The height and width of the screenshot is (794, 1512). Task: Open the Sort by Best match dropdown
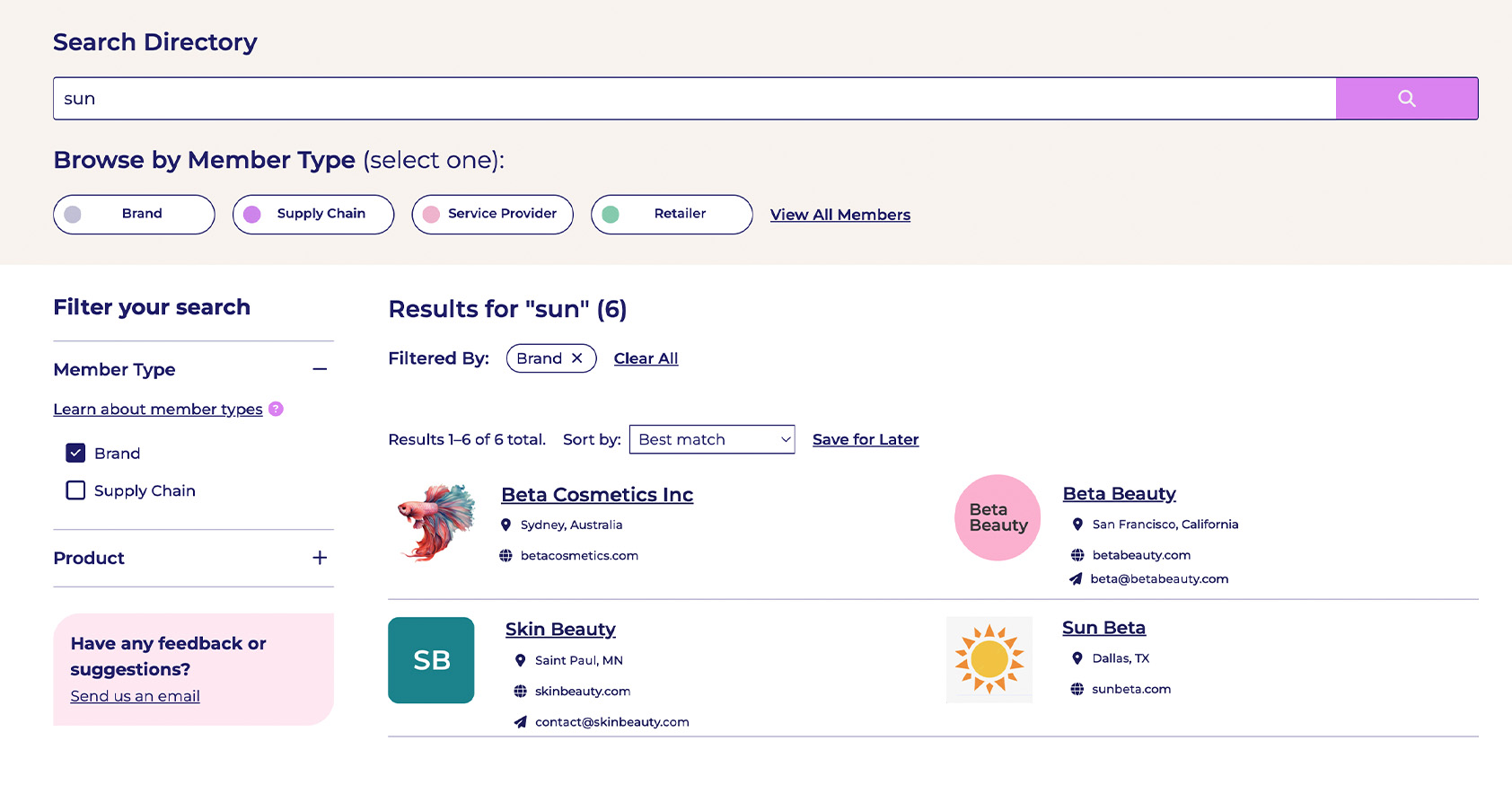711,439
